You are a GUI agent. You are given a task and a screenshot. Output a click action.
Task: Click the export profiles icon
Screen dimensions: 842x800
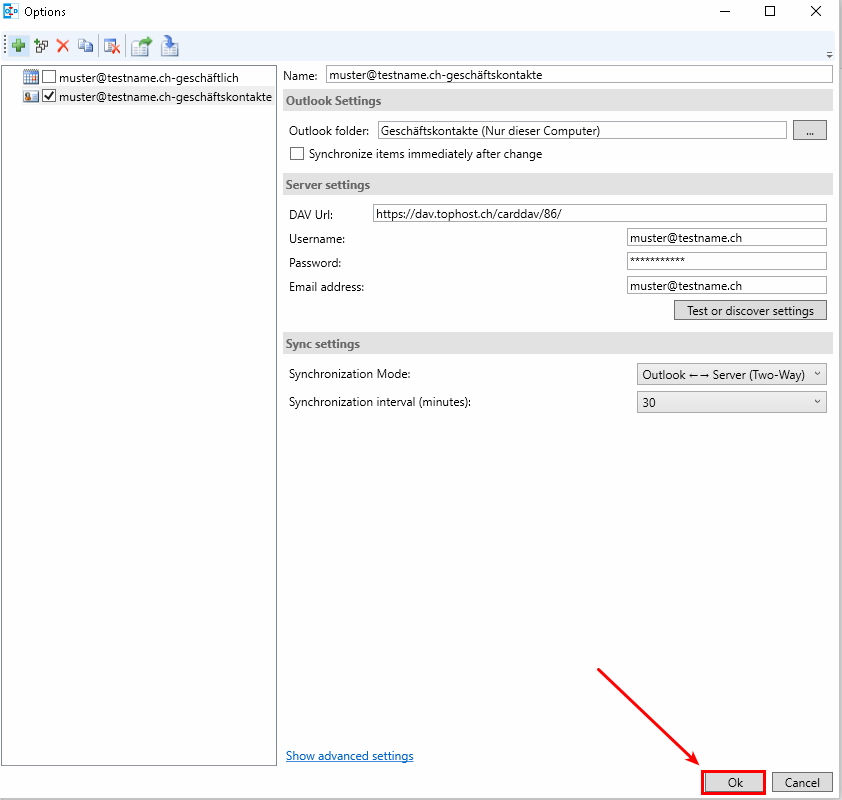coord(141,45)
